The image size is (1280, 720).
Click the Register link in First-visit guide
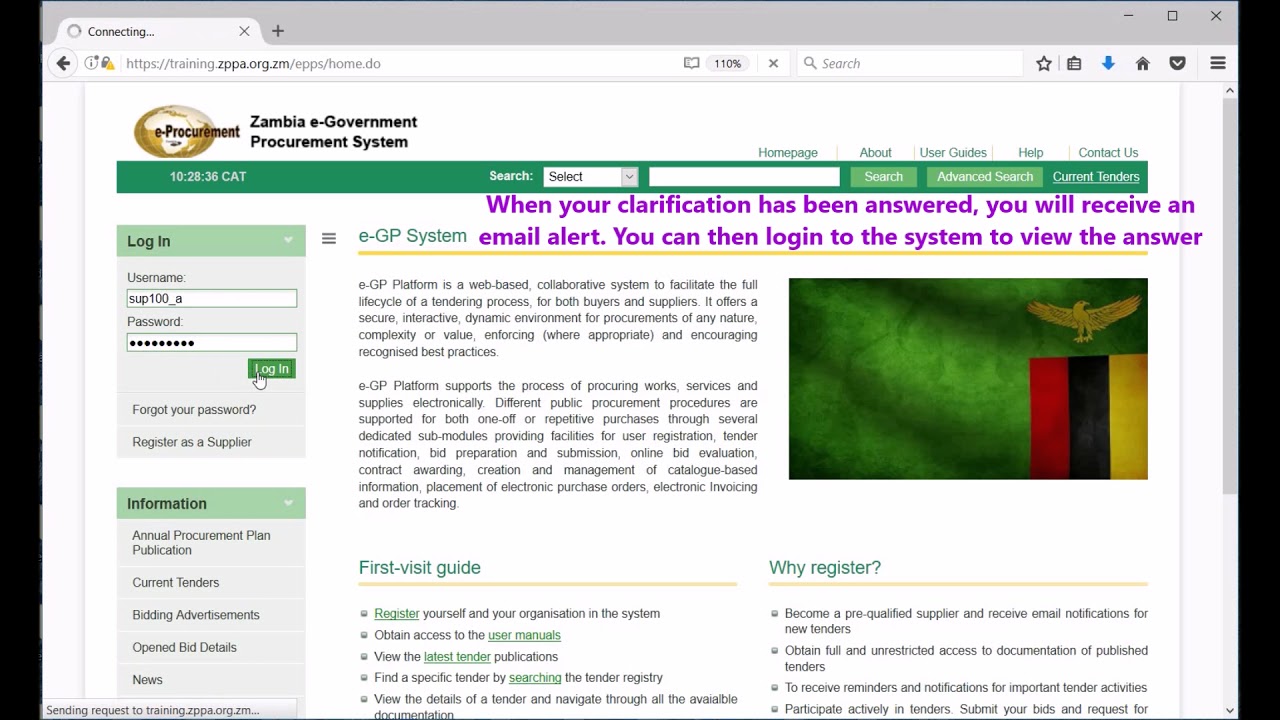[x=397, y=614]
